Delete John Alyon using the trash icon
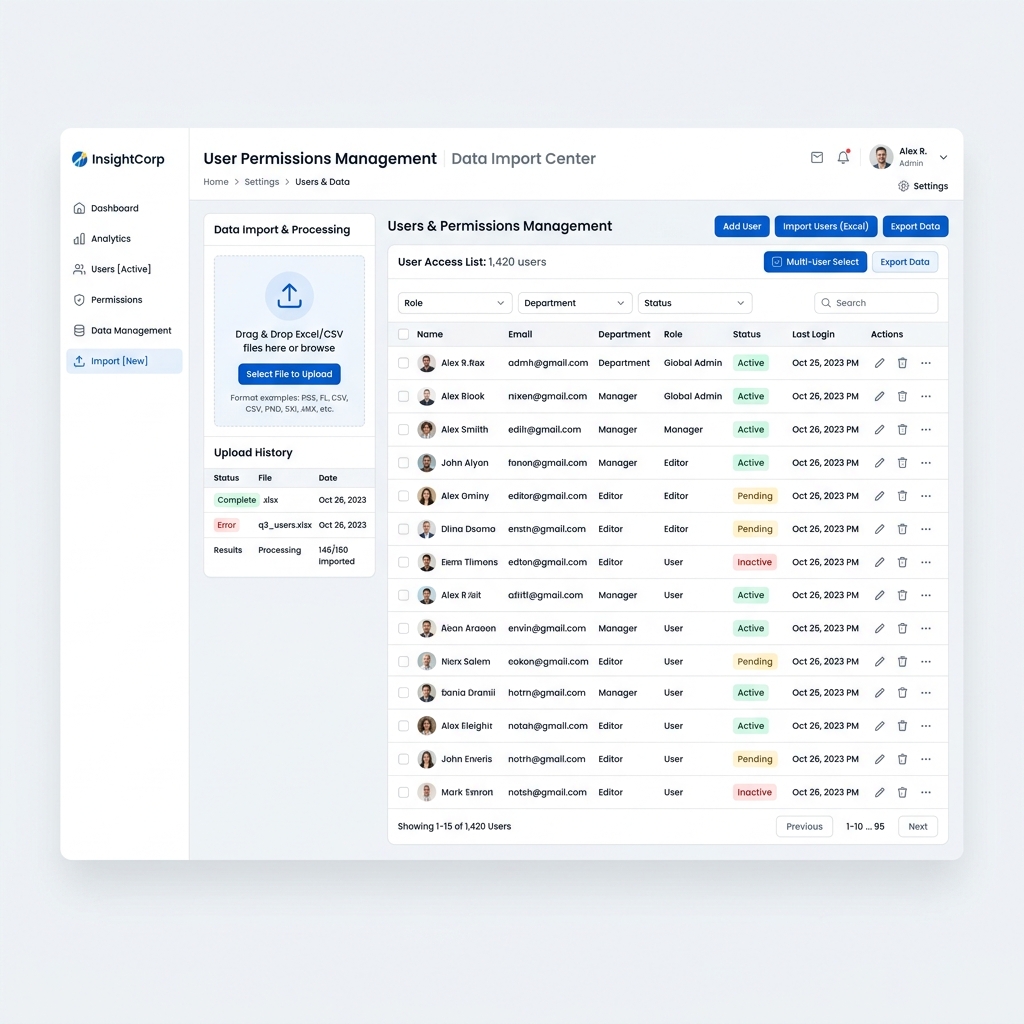Image resolution: width=1024 pixels, height=1024 pixels. [x=902, y=463]
